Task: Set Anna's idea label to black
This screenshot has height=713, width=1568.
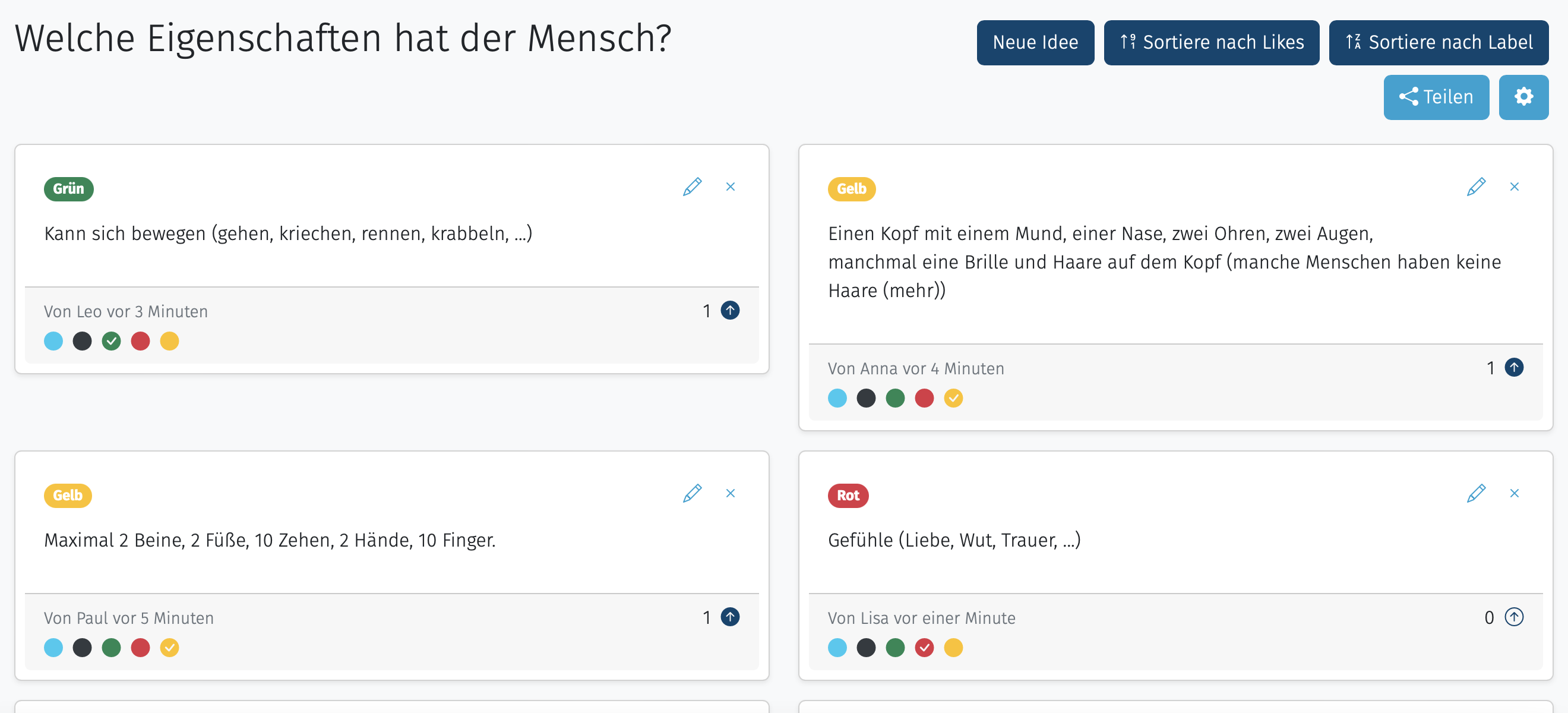Action: (x=866, y=398)
